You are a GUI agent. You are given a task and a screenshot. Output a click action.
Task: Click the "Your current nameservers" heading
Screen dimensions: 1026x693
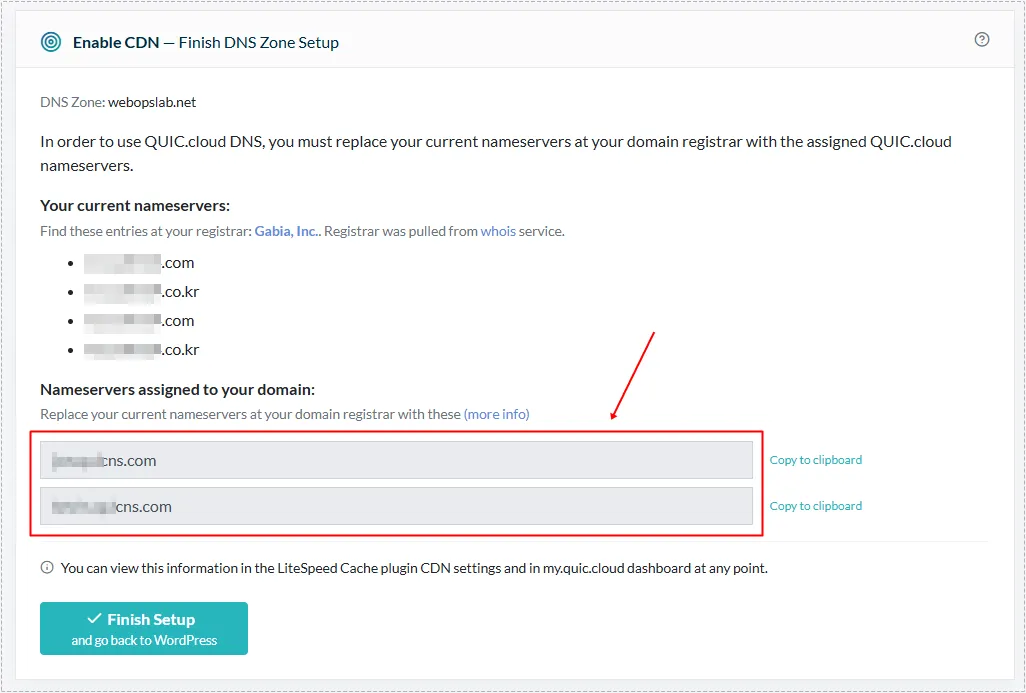[135, 206]
